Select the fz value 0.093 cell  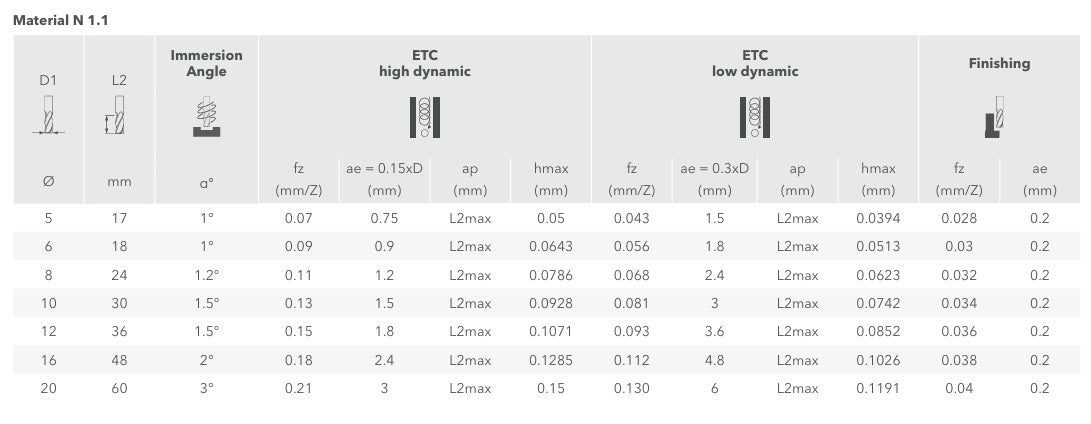[x=631, y=331]
